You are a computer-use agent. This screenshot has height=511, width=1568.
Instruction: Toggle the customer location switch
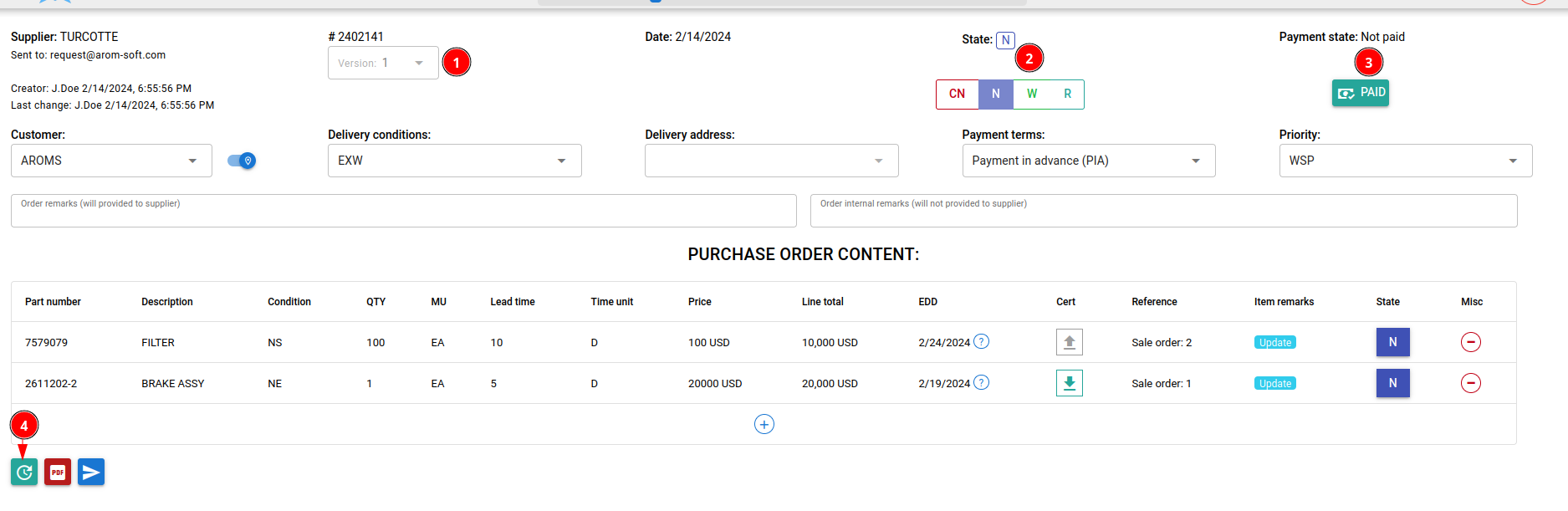[242, 161]
